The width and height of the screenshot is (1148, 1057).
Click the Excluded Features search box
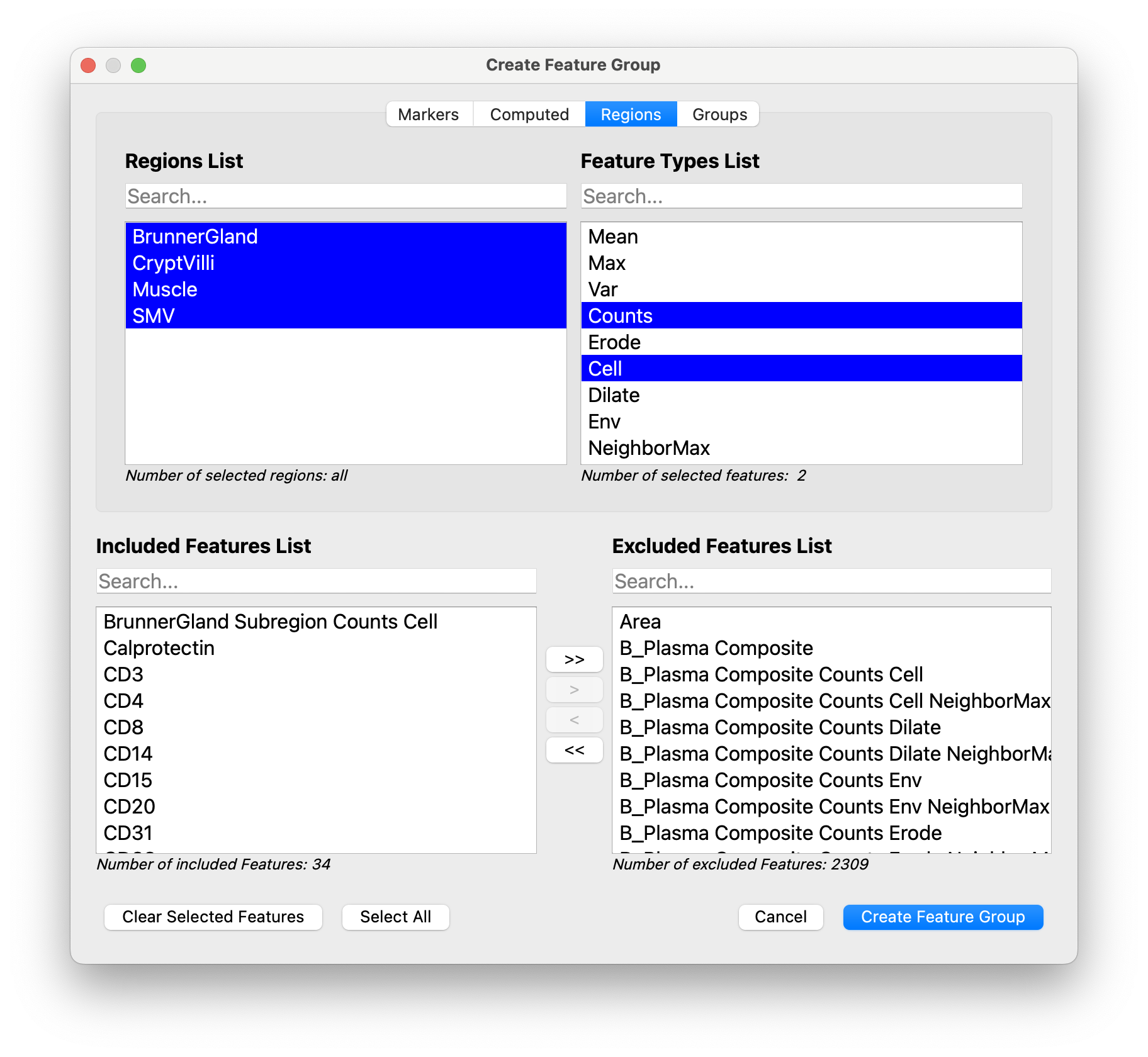(831, 581)
